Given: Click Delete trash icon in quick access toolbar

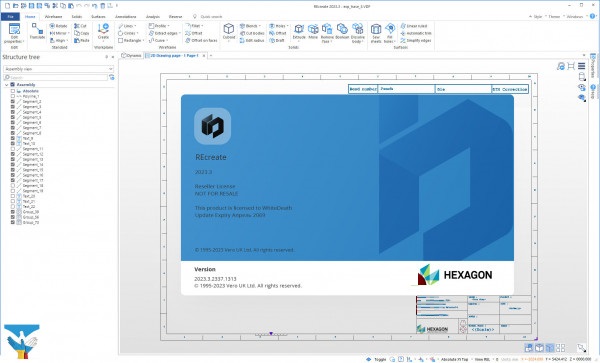Looking at the screenshot, I should pyautogui.click(x=103, y=6).
